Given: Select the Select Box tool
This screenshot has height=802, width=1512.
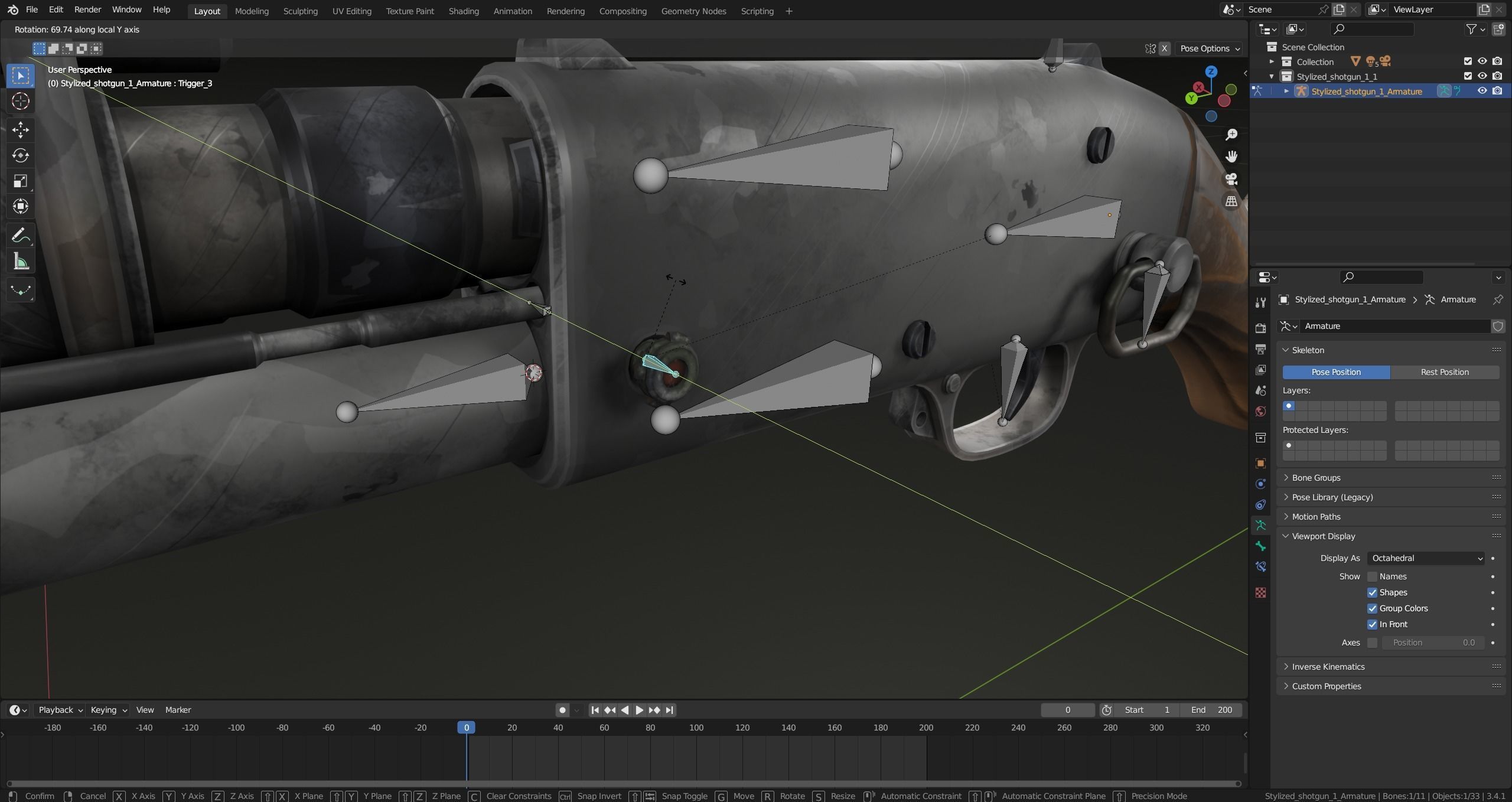Looking at the screenshot, I should pyautogui.click(x=21, y=76).
